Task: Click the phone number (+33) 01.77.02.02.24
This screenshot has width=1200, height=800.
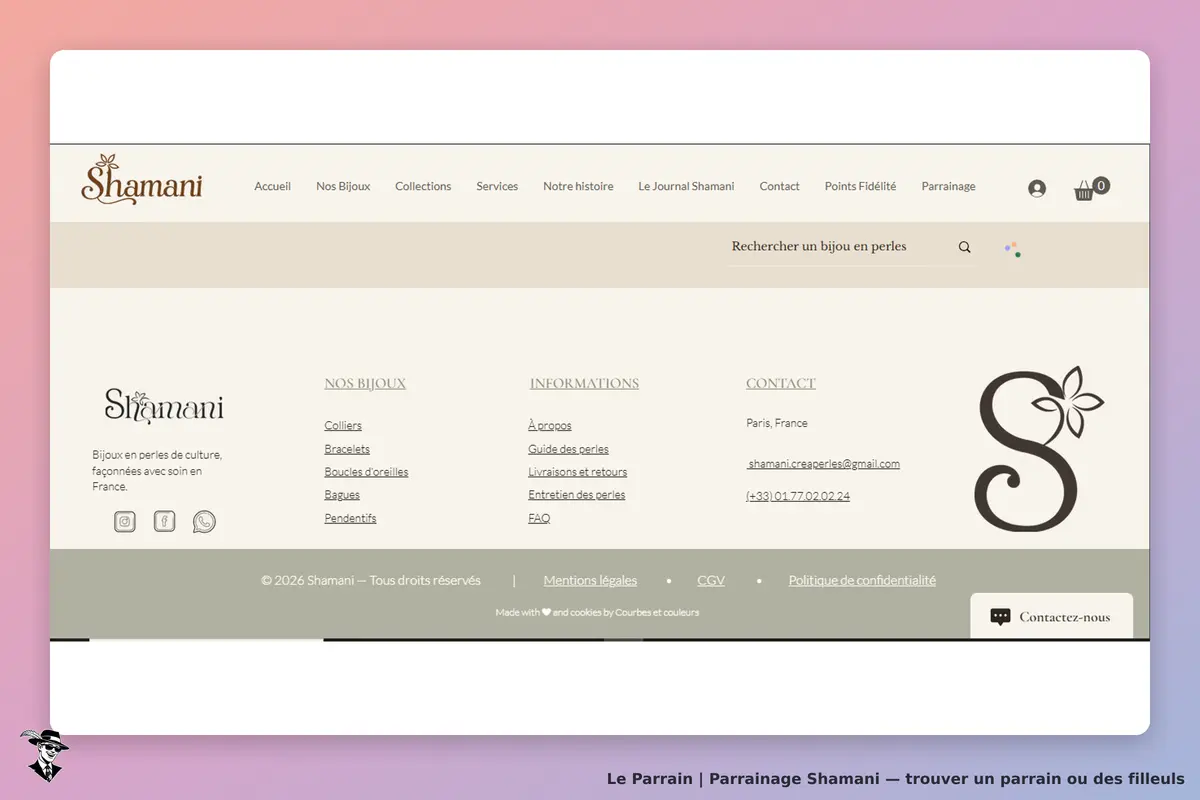Action: [798, 496]
